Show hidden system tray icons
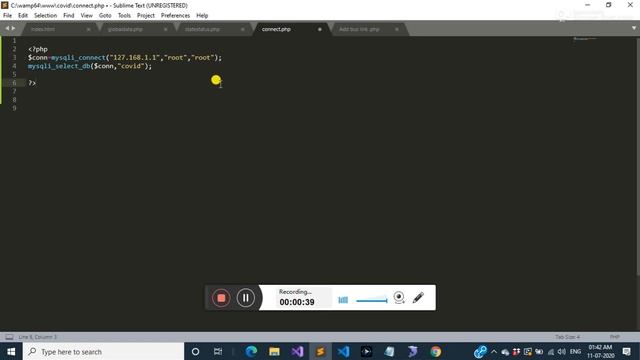Image resolution: width=640 pixels, height=360 pixels. pos(494,351)
